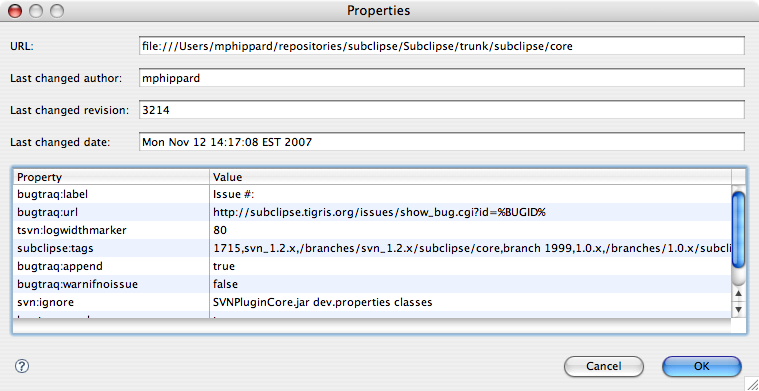759x391 pixels.
Task: Click the red close window button
Action: (x=15, y=11)
